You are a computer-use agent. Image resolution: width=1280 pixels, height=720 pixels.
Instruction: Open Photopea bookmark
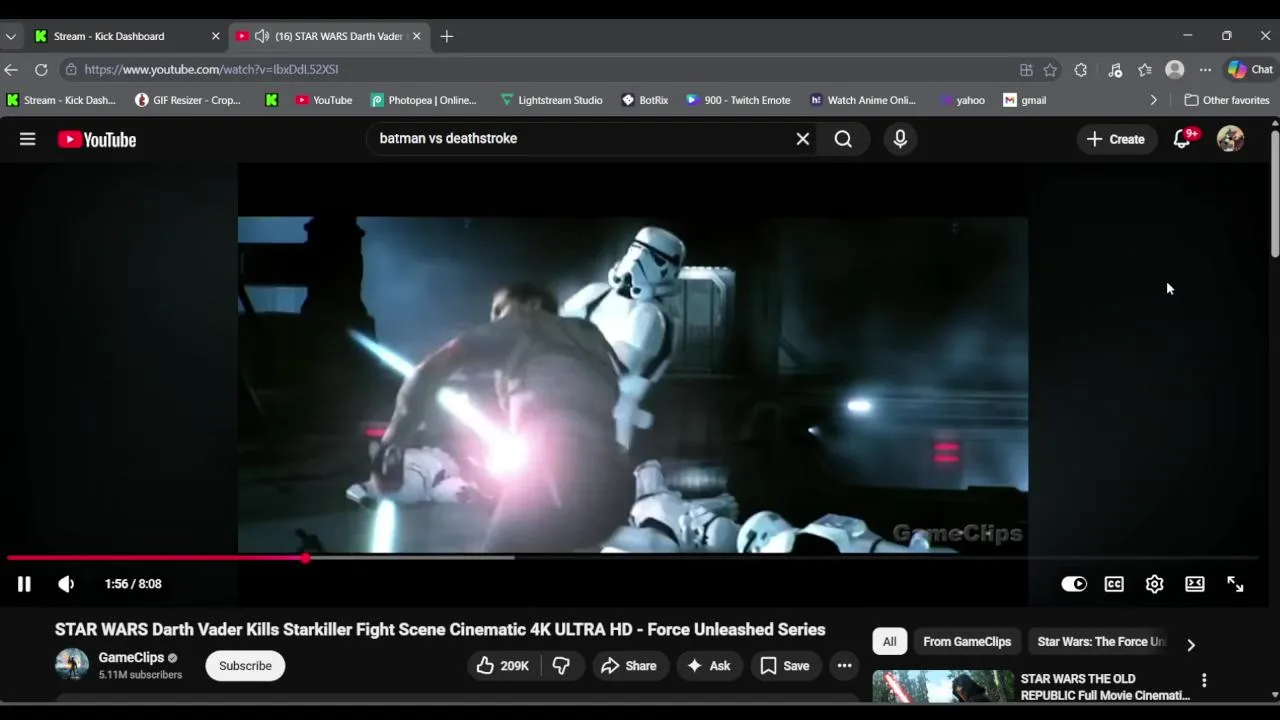coord(424,100)
